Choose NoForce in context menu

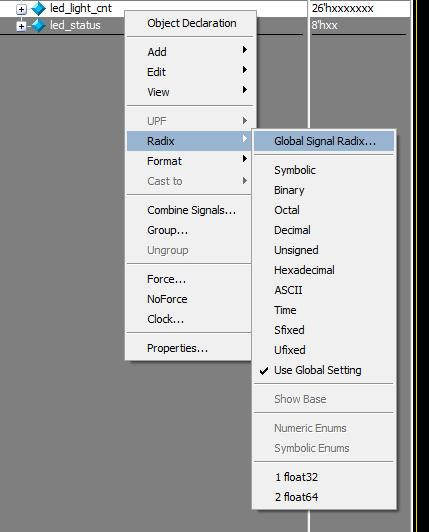click(x=189, y=299)
